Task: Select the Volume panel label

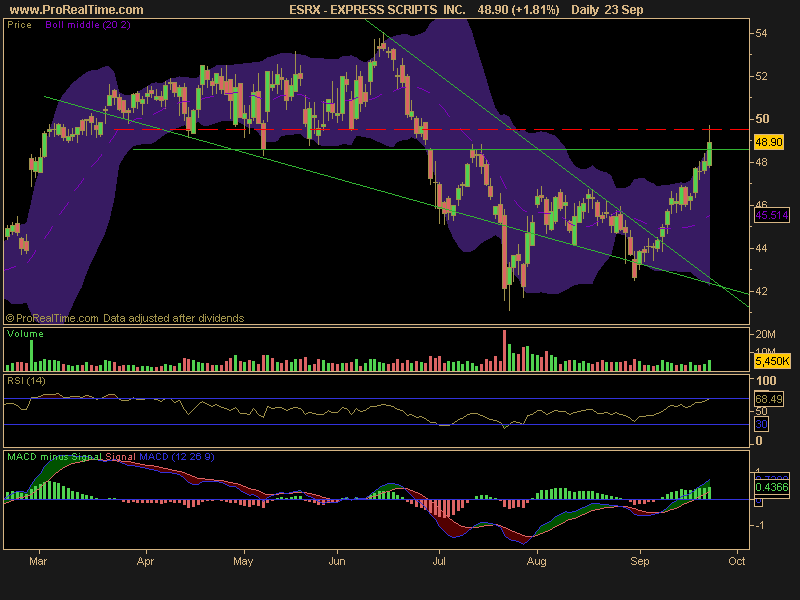Action: [x=26, y=334]
